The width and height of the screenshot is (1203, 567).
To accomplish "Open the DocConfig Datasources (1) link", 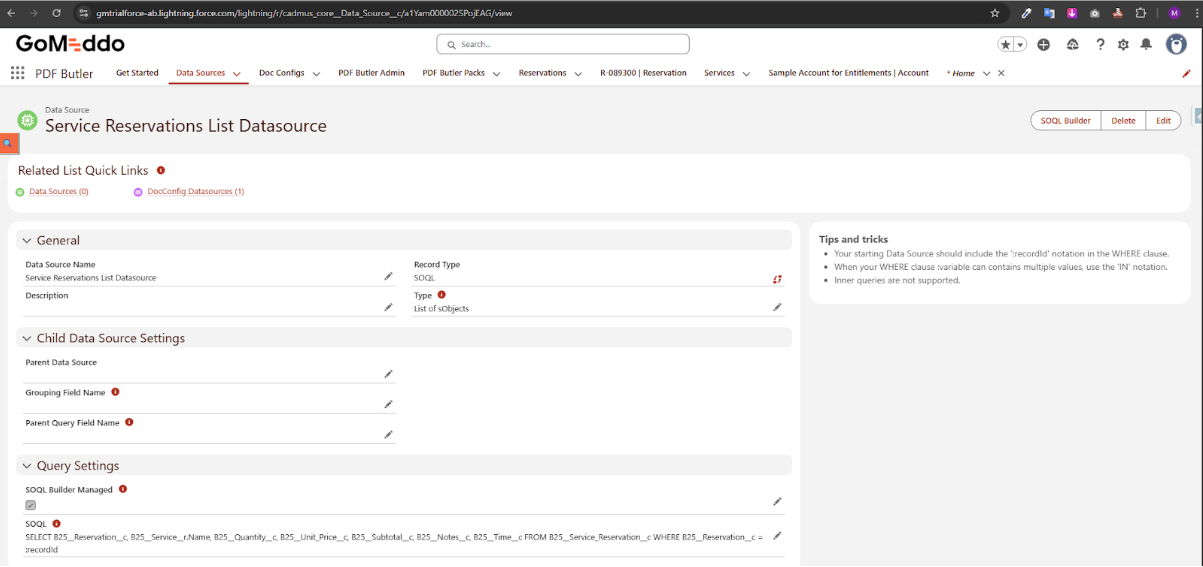I will 195,191.
